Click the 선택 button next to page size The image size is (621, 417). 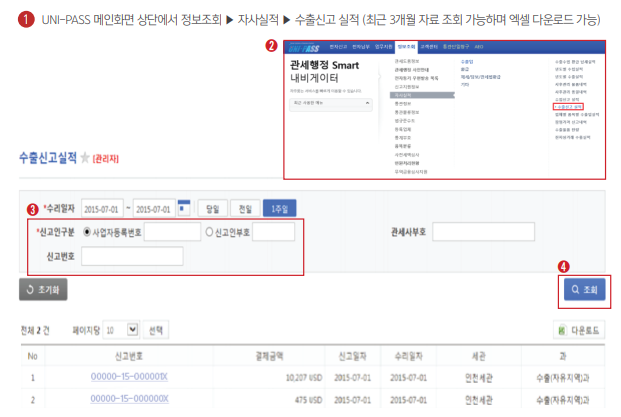pyautogui.click(x=158, y=328)
